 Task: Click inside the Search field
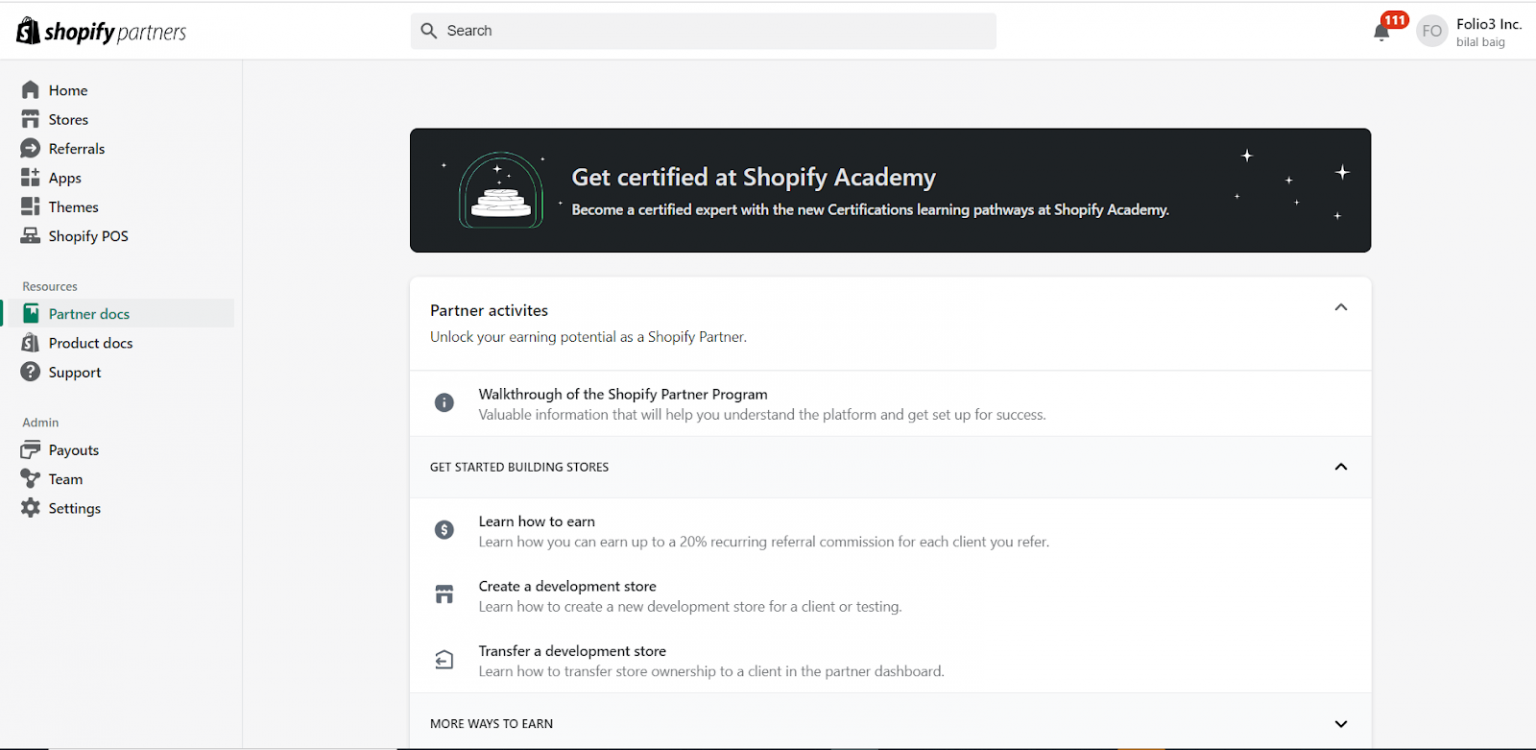click(x=702, y=31)
